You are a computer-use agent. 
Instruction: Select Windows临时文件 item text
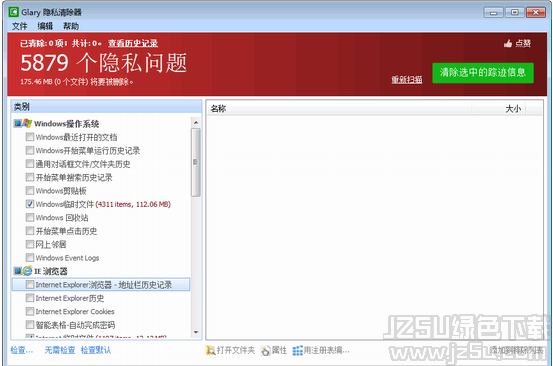point(103,204)
